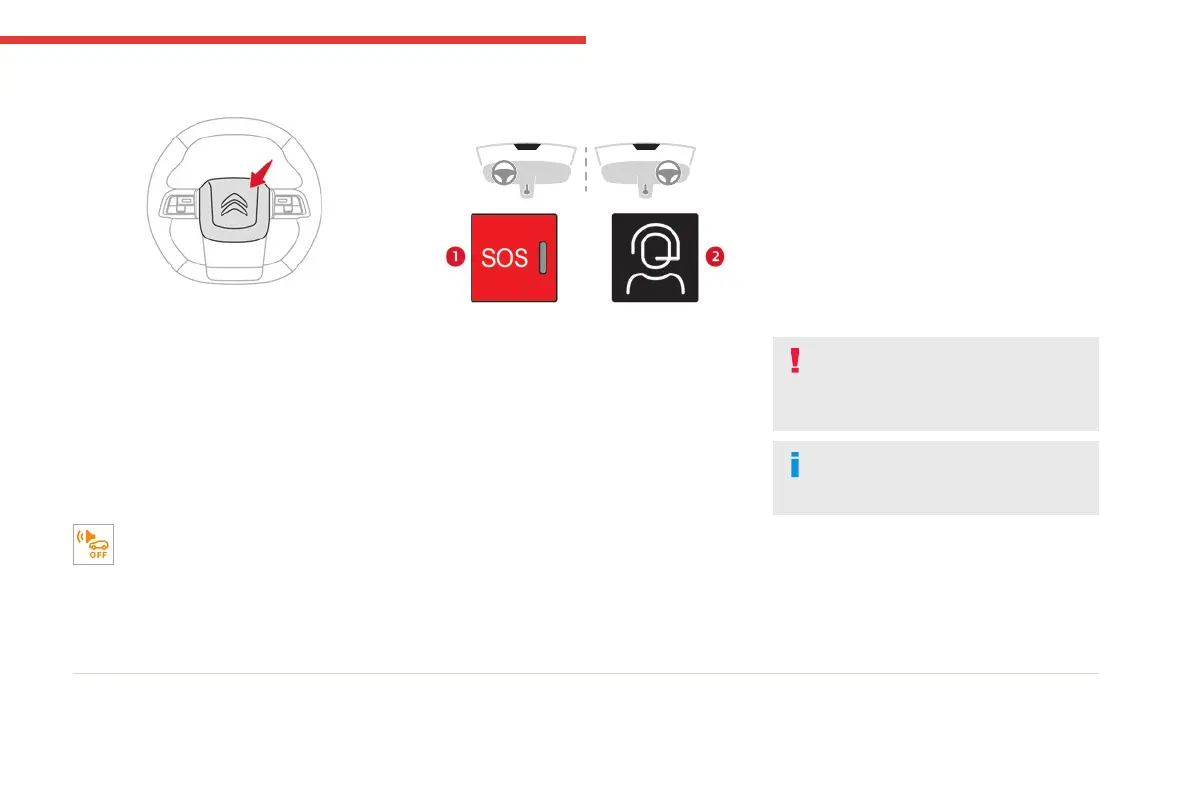This screenshot has width=1191, height=794.
Task: Select the left-hand drive overhead console diagram
Action: [x=526, y=169]
